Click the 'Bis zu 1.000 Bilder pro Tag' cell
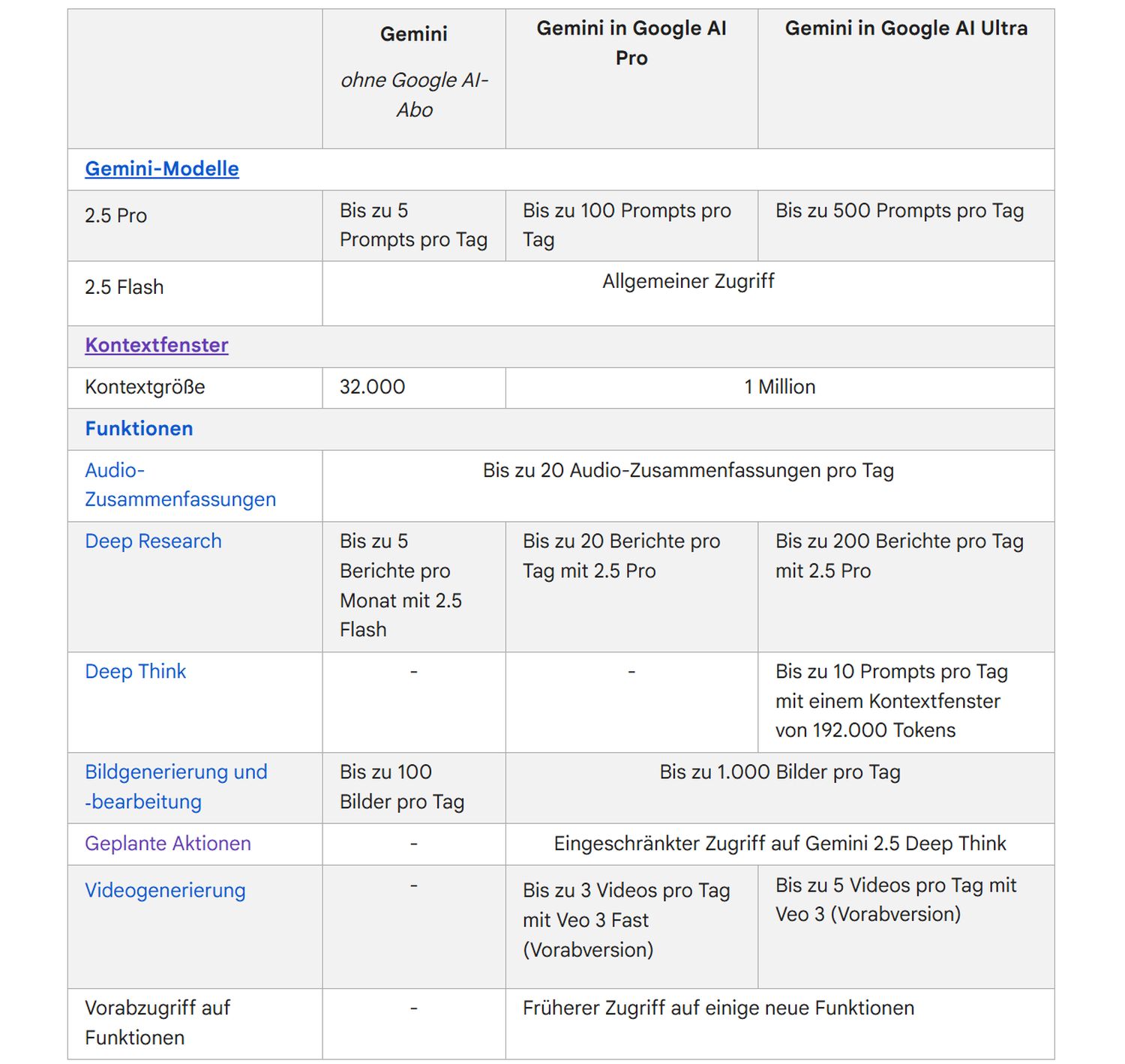This screenshot has width=1125, height=1064. (779, 772)
